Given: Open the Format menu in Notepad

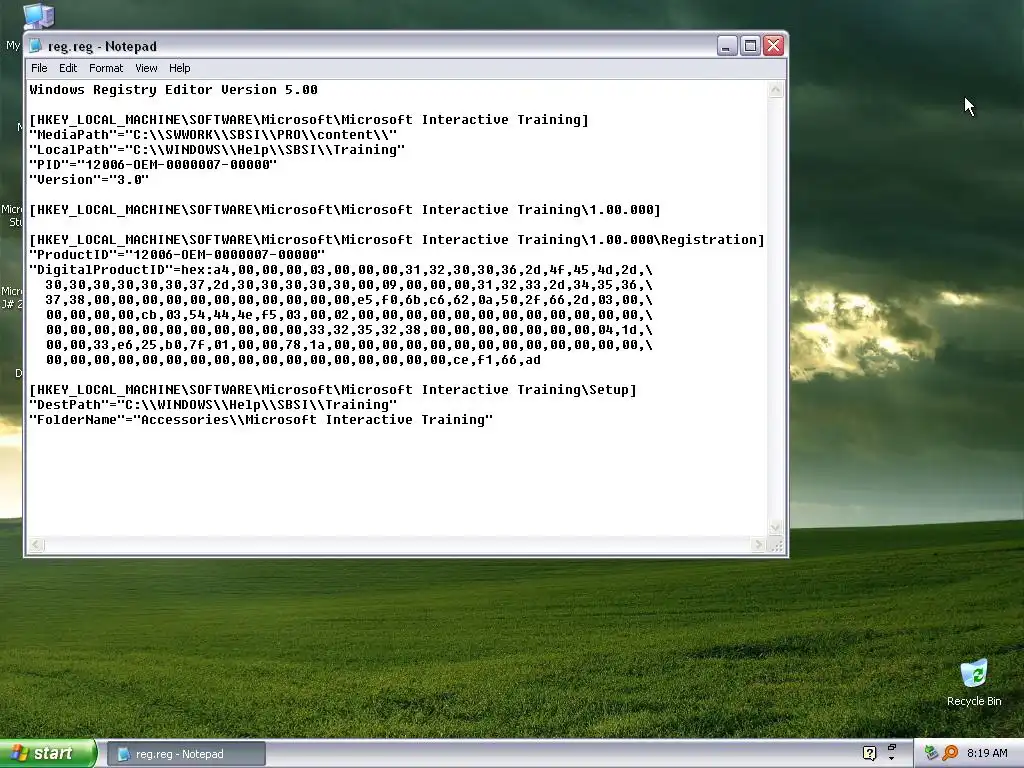Looking at the screenshot, I should coord(106,68).
